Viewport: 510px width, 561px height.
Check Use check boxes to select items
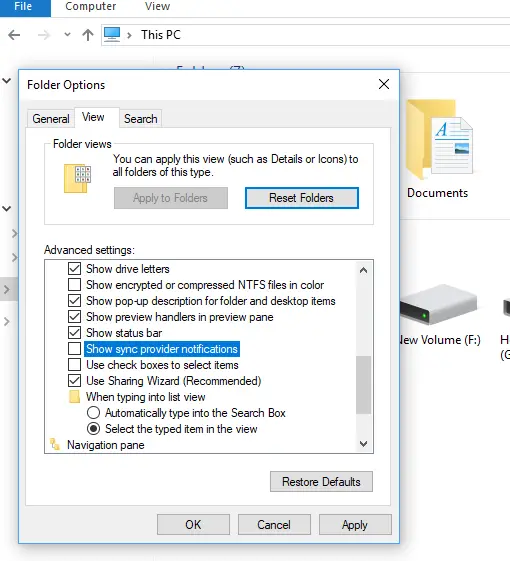pos(74,365)
